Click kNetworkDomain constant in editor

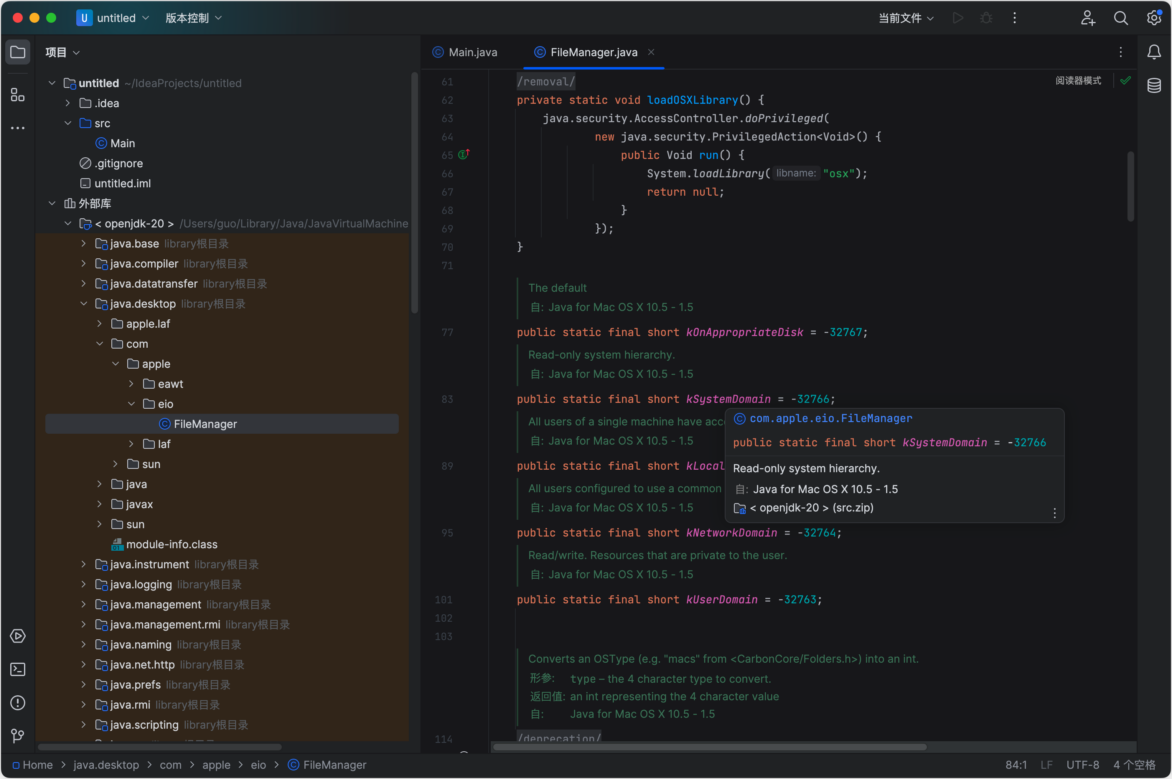point(731,533)
